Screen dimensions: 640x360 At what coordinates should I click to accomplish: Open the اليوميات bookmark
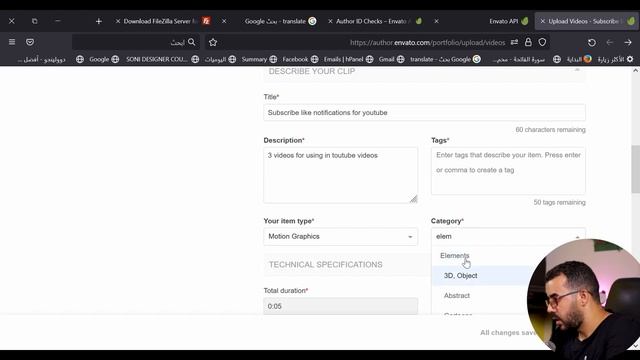point(220,59)
